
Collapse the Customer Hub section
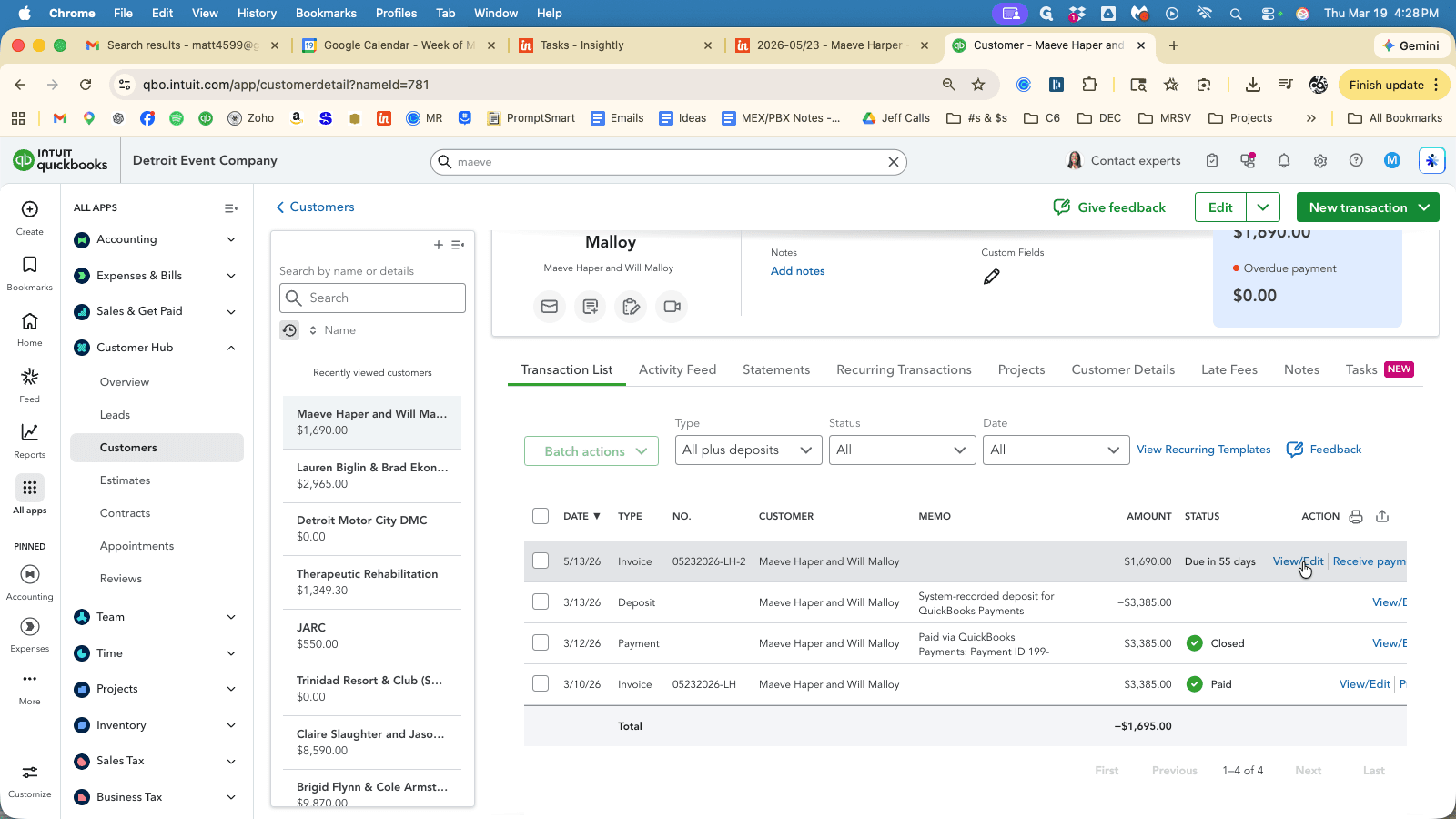[x=231, y=348]
